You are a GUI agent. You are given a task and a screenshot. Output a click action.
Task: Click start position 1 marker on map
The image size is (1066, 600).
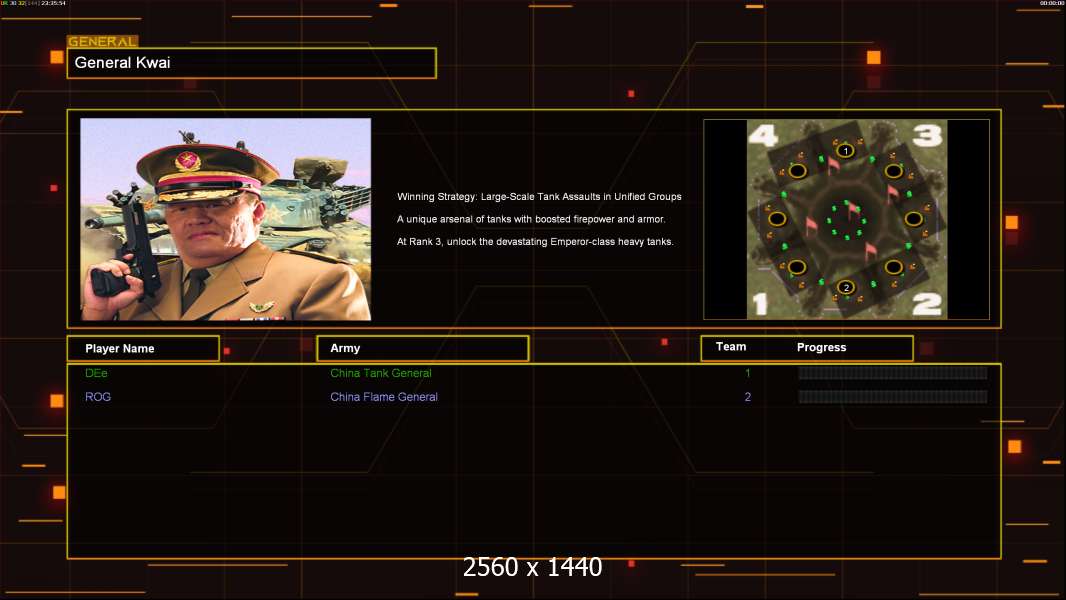(845, 150)
